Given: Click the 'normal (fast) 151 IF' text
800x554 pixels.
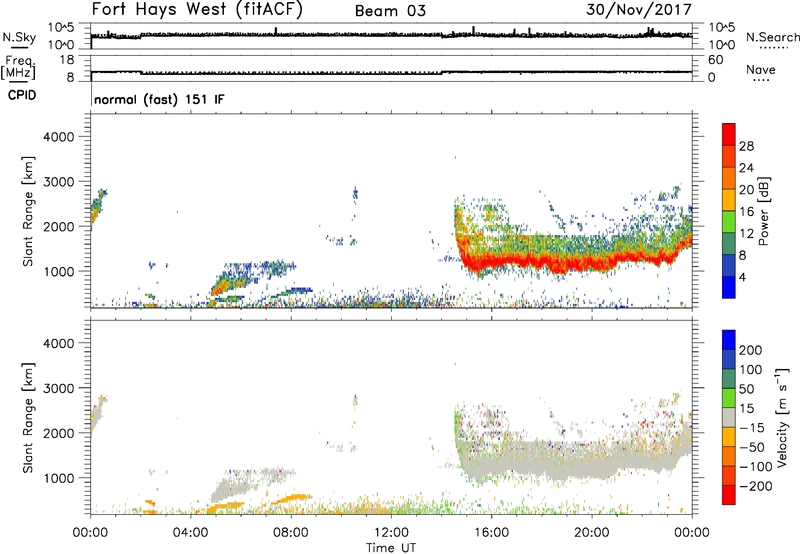Looking at the screenshot, I should pyautogui.click(x=159, y=99).
